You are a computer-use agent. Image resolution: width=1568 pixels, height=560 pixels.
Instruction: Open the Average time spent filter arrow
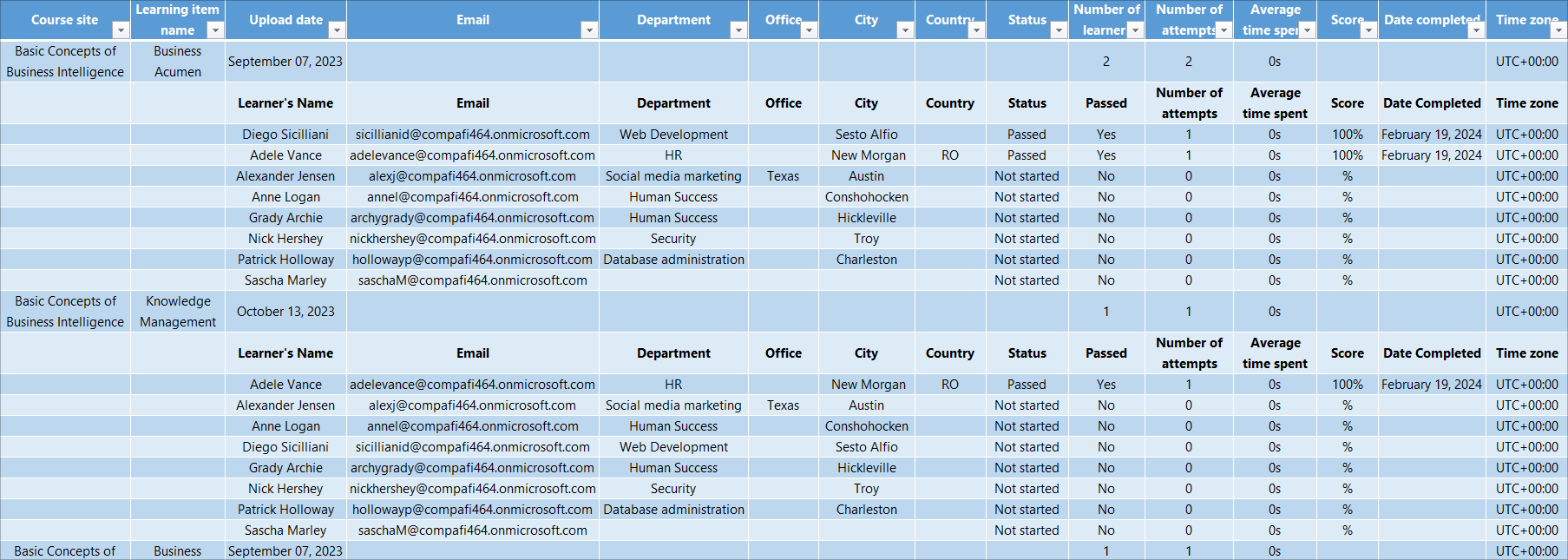click(x=1307, y=30)
